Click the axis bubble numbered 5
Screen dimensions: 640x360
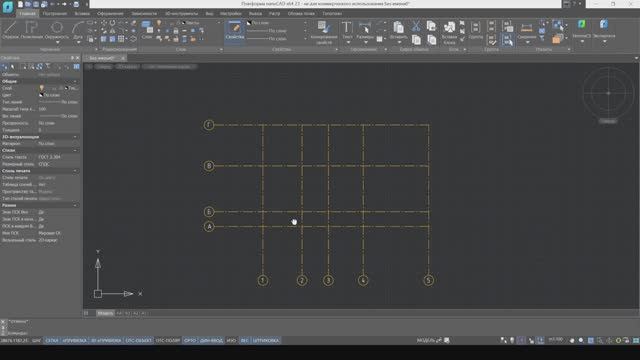point(429,280)
